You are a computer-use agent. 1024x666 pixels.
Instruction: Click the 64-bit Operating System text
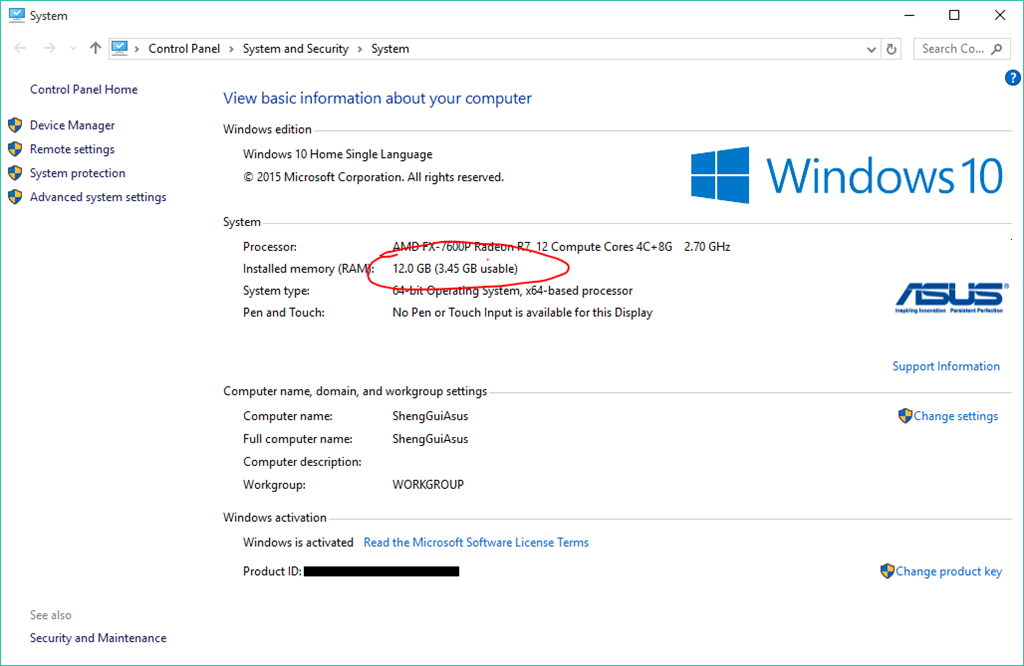[513, 291]
